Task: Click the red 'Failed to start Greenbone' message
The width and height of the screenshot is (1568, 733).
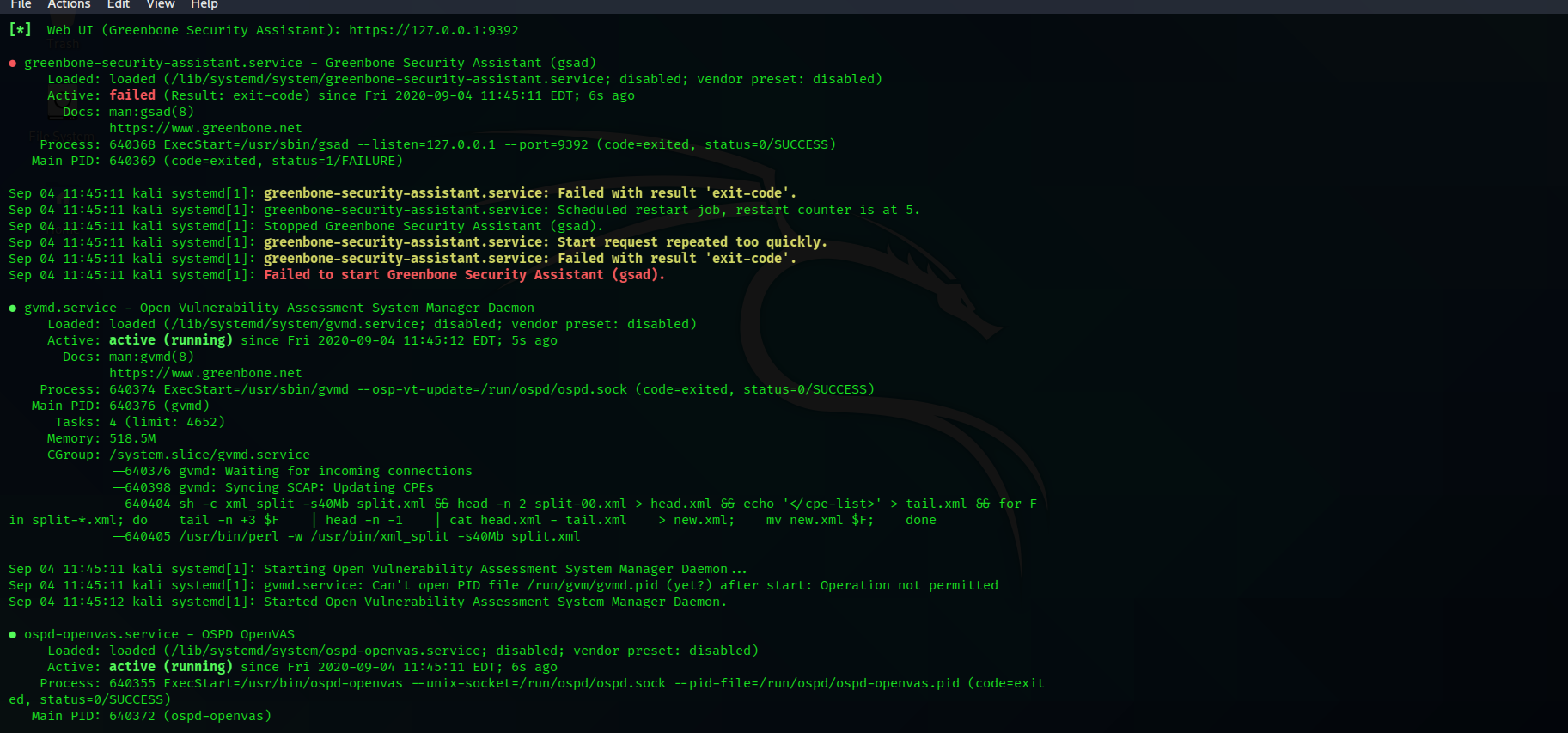Action: pyautogui.click(x=464, y=275)
